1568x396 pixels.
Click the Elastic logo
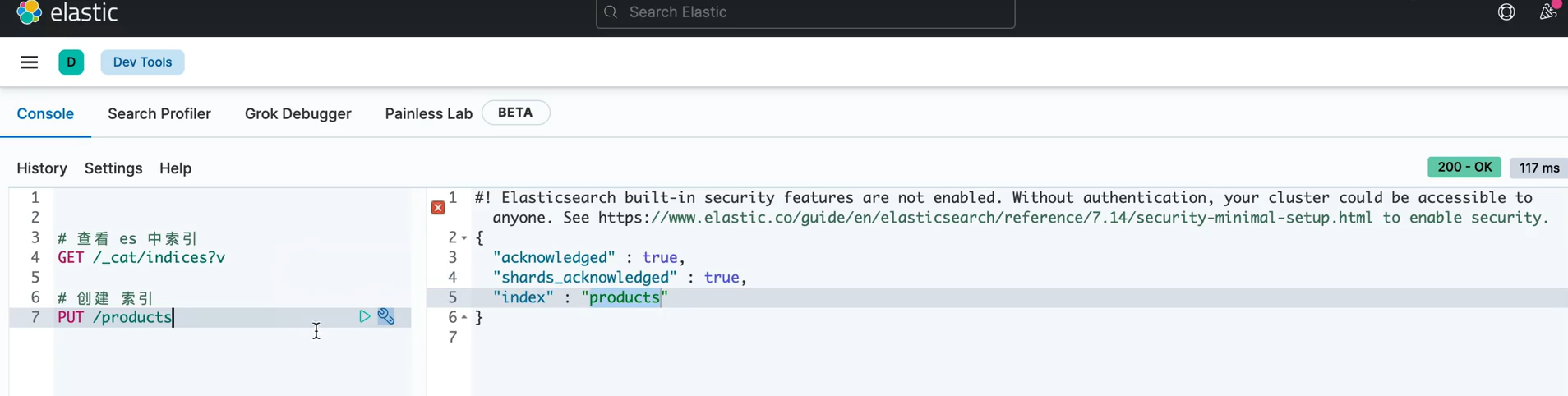tap(67, 12)
